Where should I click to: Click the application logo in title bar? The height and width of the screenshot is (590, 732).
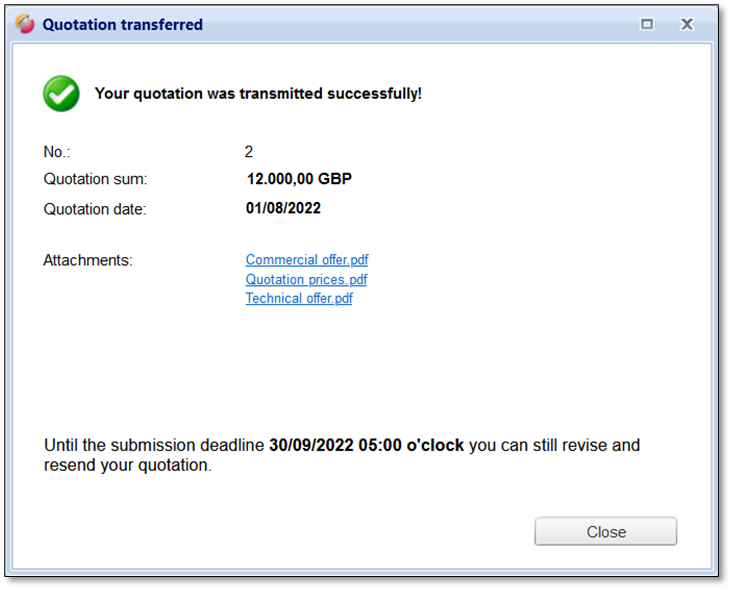(x=25, y=24)
